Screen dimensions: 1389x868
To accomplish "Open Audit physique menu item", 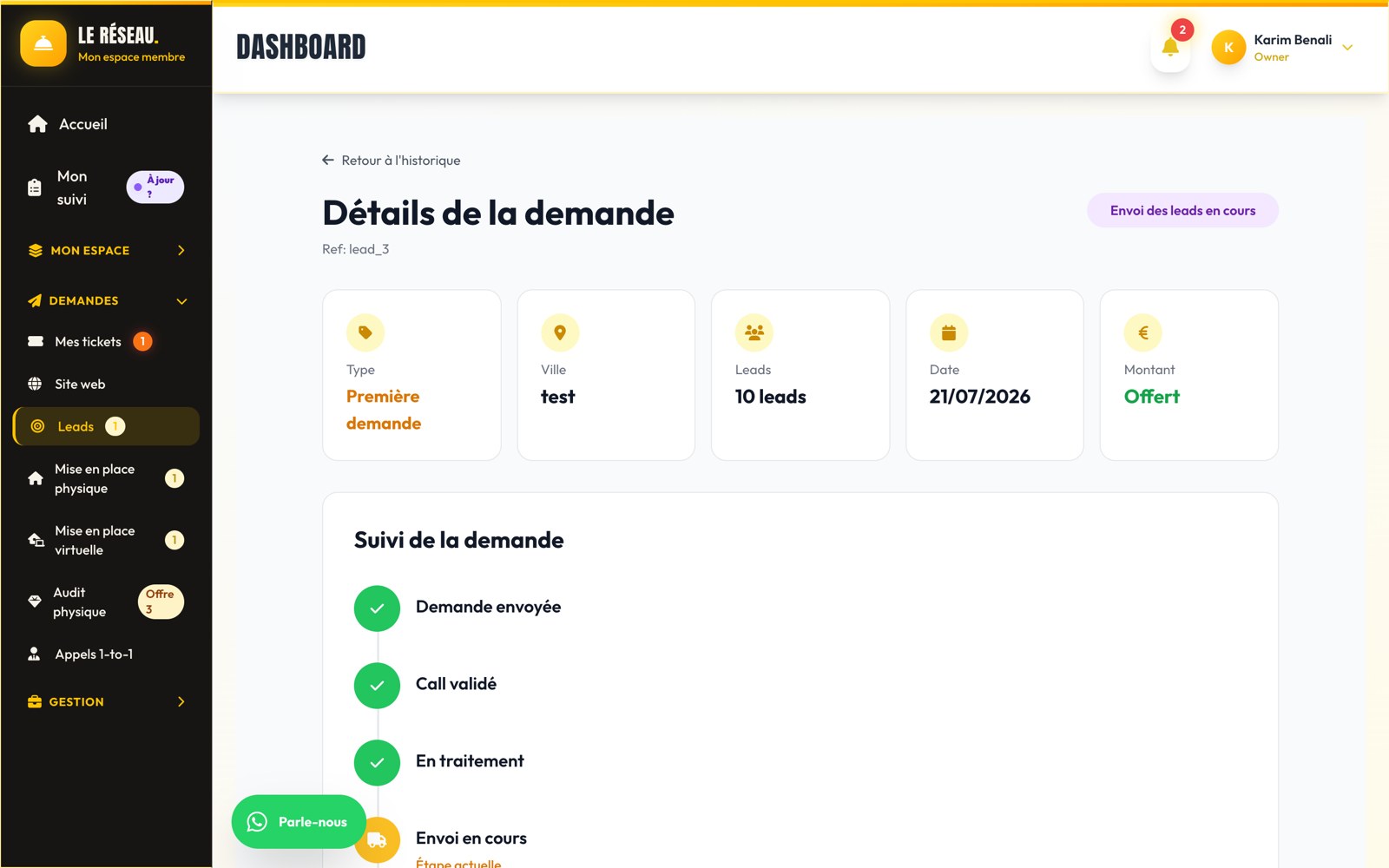I will click(x=106, y=602).
